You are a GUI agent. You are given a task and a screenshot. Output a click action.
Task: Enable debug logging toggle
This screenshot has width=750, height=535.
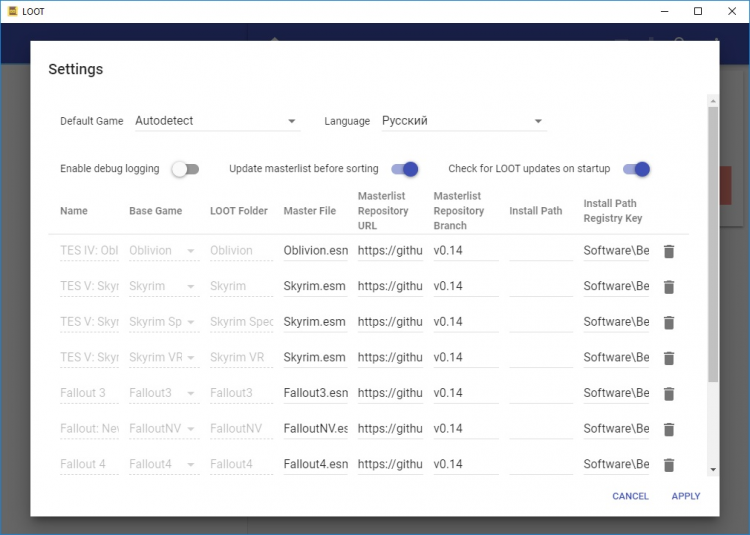185,169
